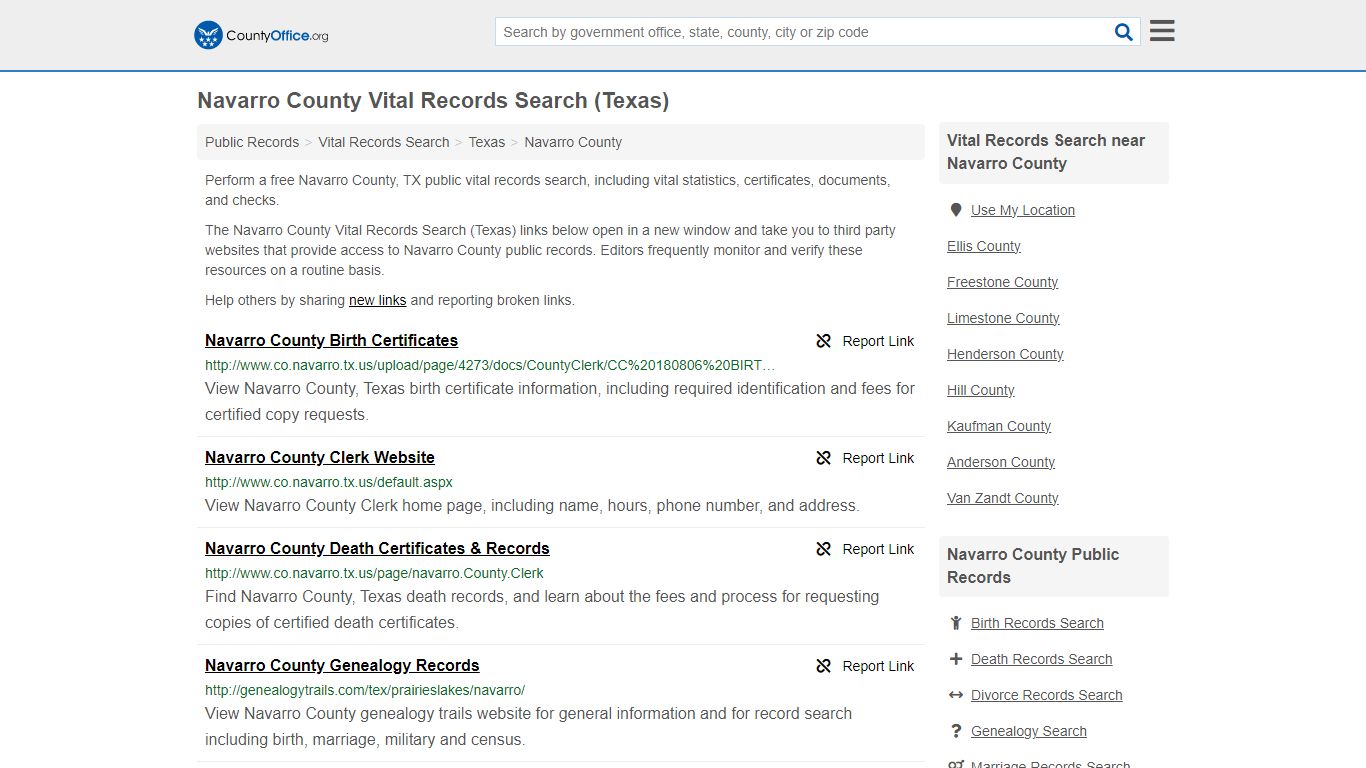Go to Kaufman County
1366x768 pixels.
pos(999,426)
